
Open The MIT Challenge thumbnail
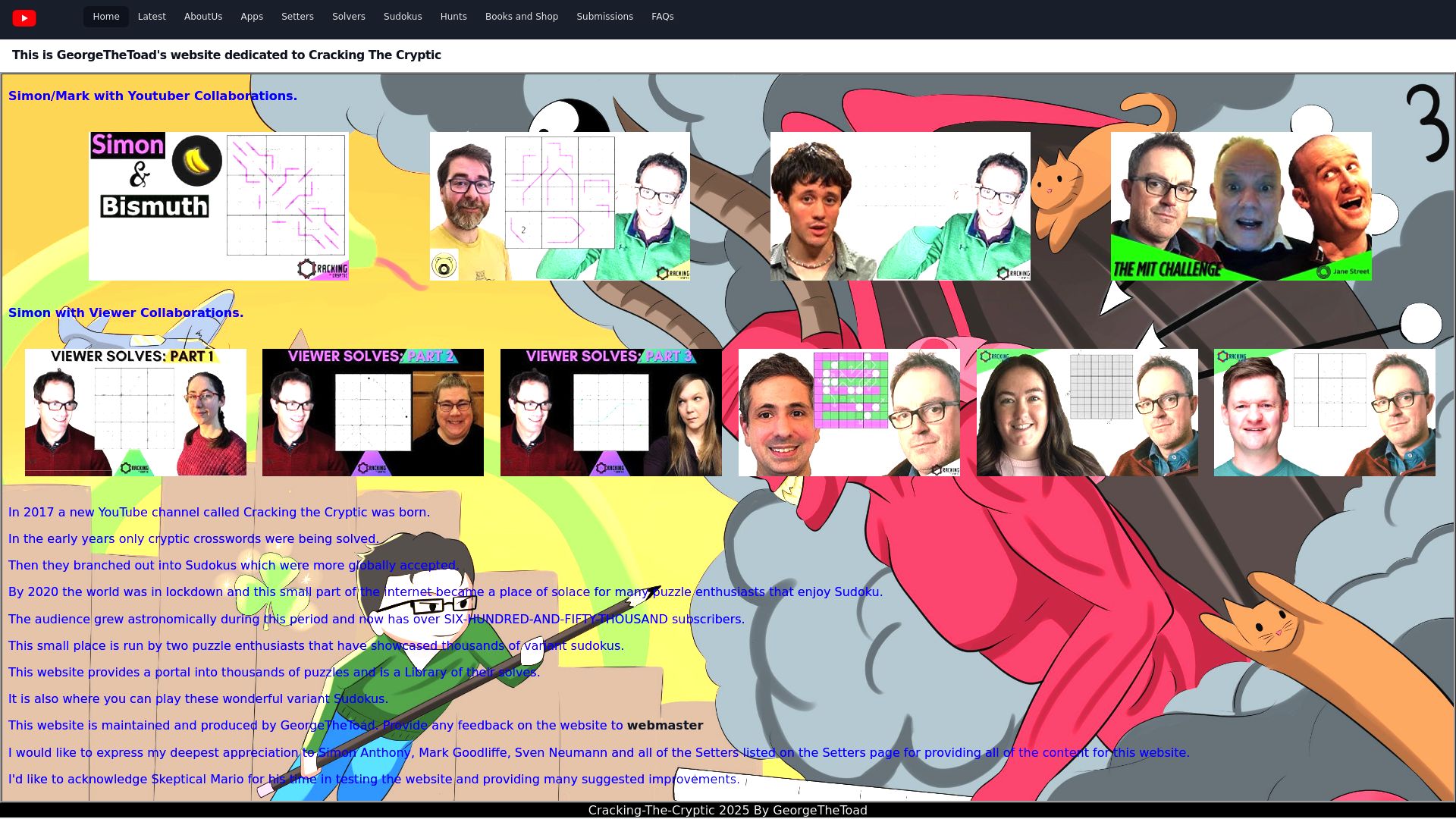pos(1241,206)
